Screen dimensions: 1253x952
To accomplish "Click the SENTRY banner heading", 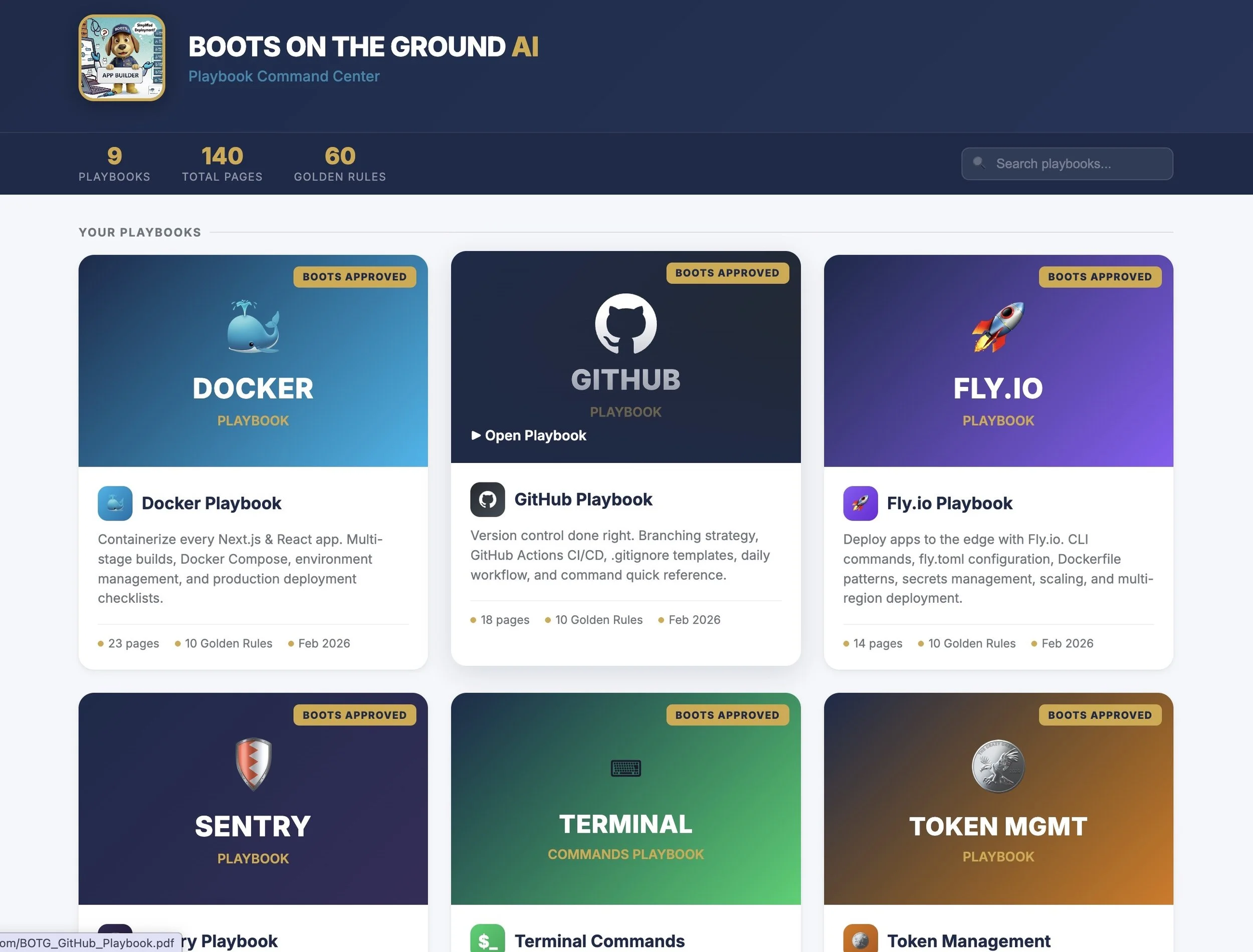I will (253, 826).
